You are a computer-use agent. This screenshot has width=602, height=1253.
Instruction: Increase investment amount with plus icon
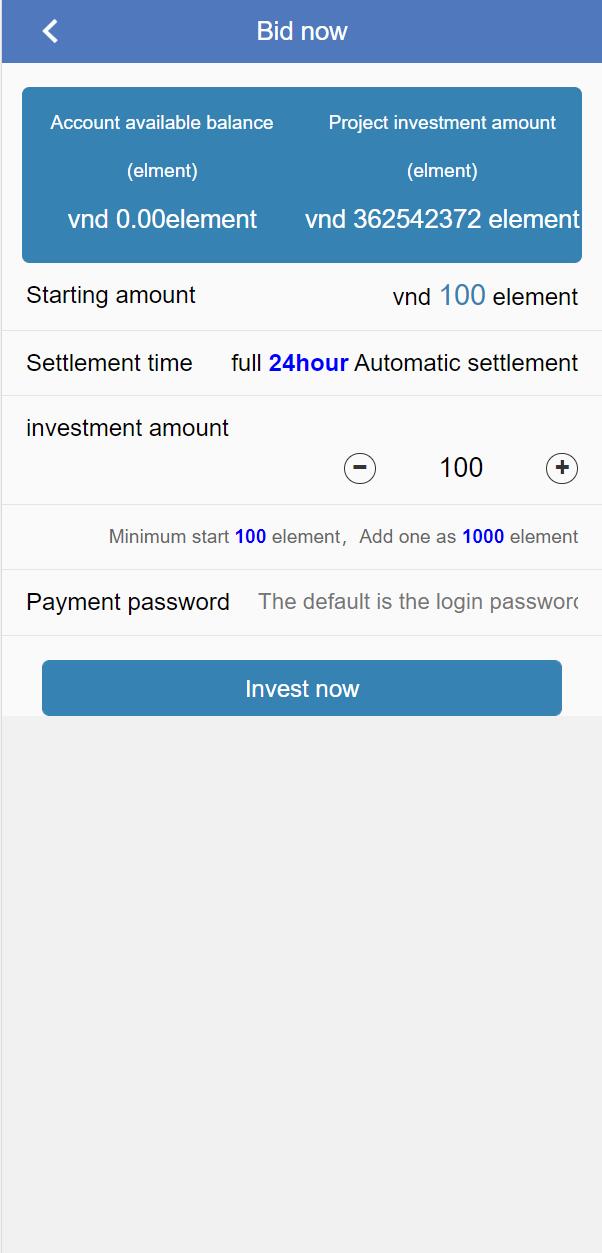(562, 468)
